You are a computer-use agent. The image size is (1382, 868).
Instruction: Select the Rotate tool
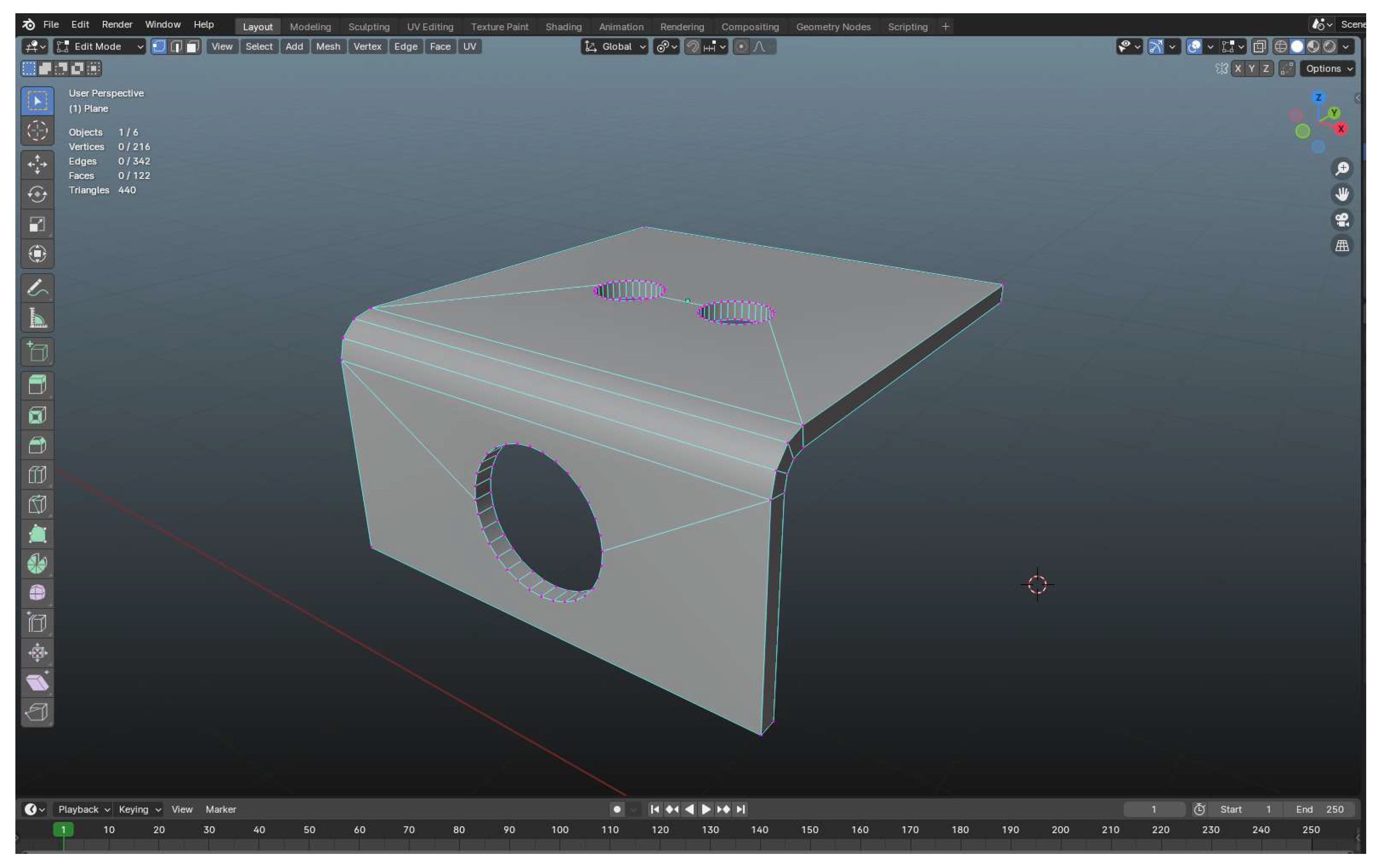37,195
